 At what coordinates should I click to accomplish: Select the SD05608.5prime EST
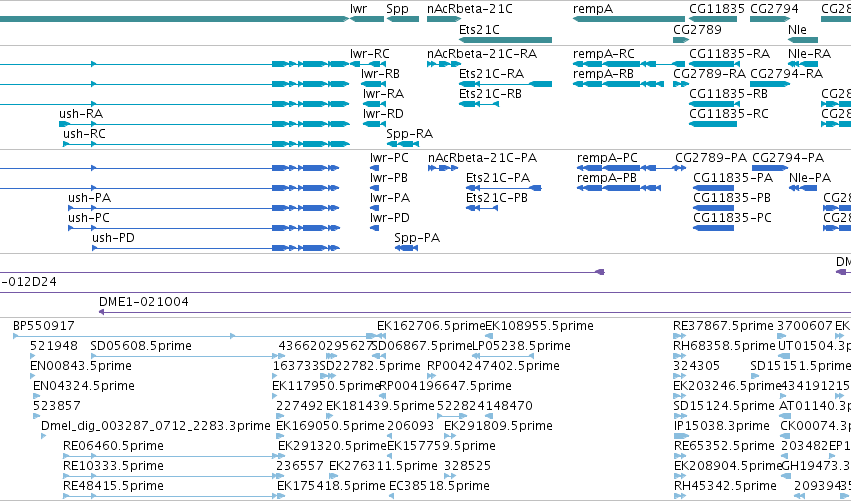(188, 356)
